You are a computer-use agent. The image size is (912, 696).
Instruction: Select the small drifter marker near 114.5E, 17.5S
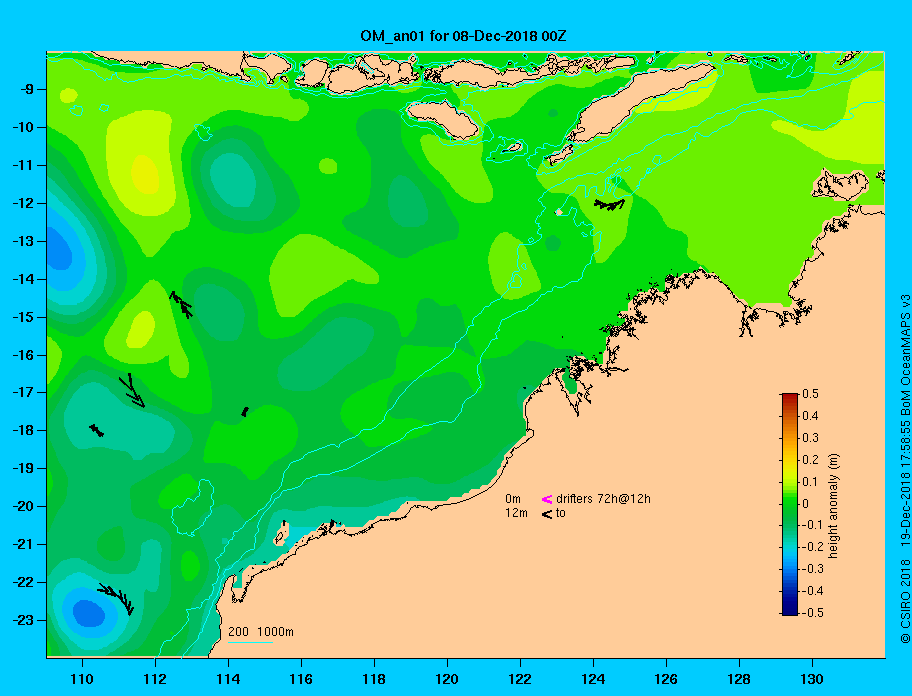(245, 412)
